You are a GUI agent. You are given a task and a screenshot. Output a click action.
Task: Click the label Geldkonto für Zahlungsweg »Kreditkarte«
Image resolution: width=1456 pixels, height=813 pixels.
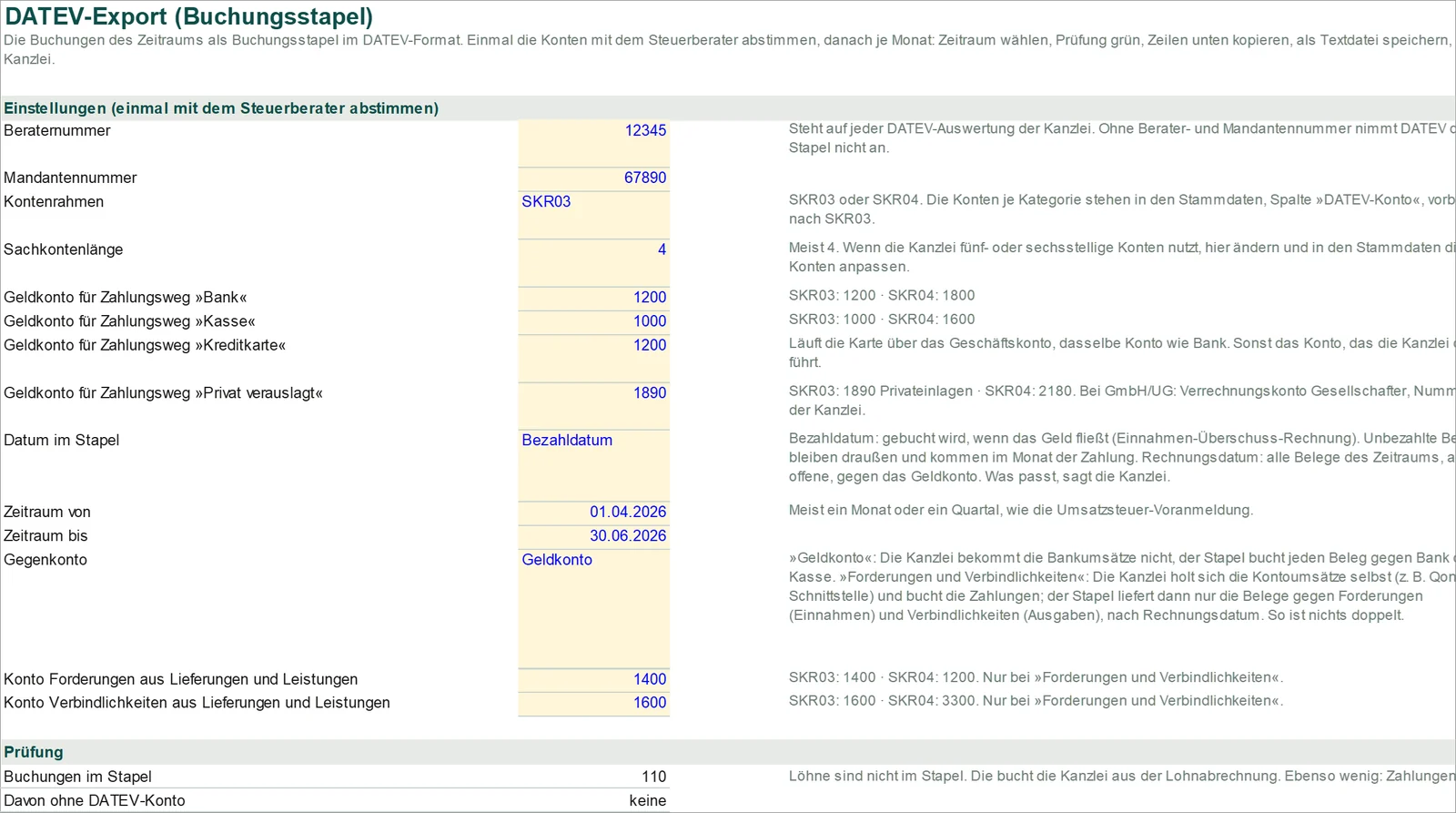point(145,345)
